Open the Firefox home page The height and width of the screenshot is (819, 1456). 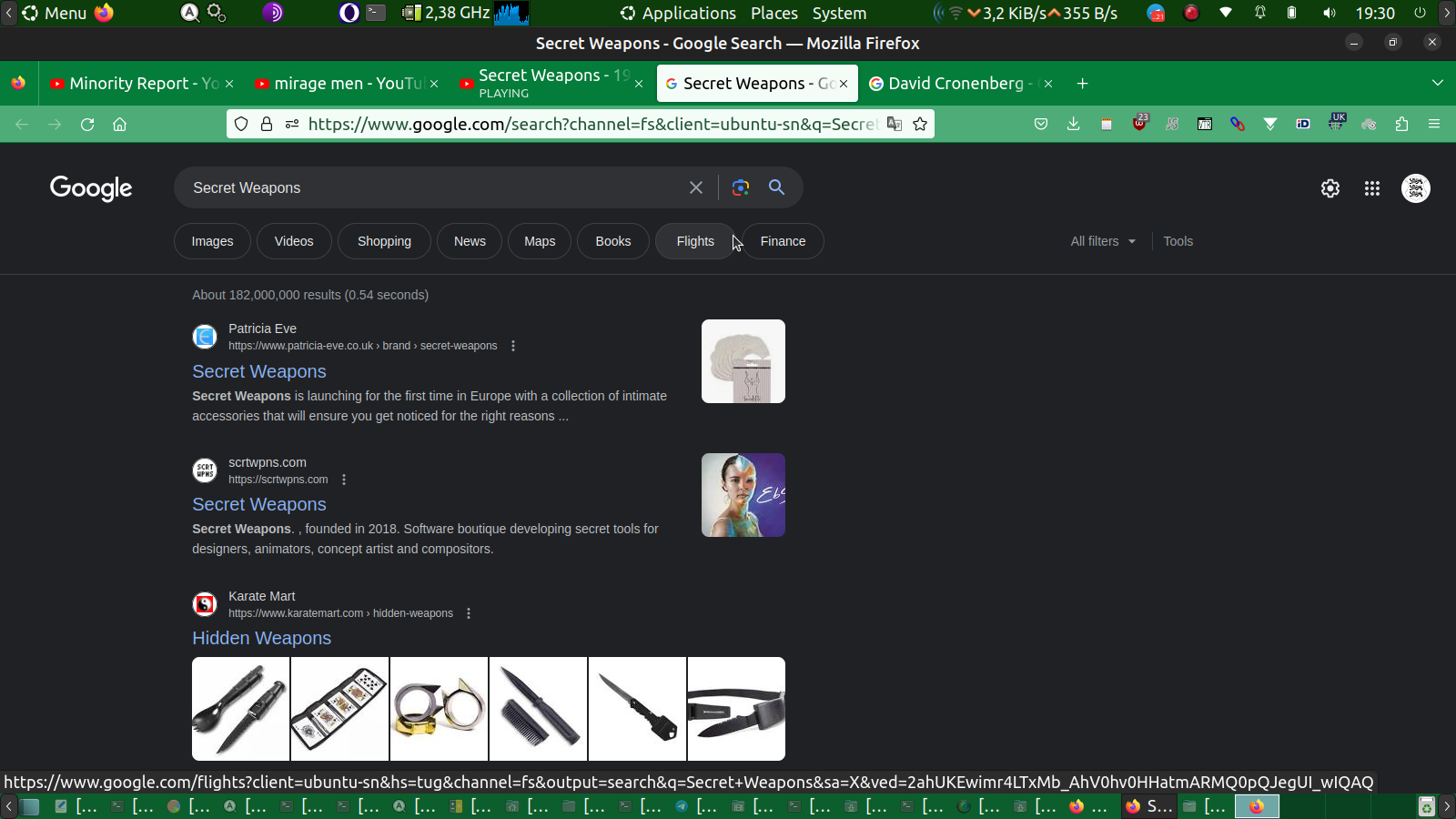119,125
